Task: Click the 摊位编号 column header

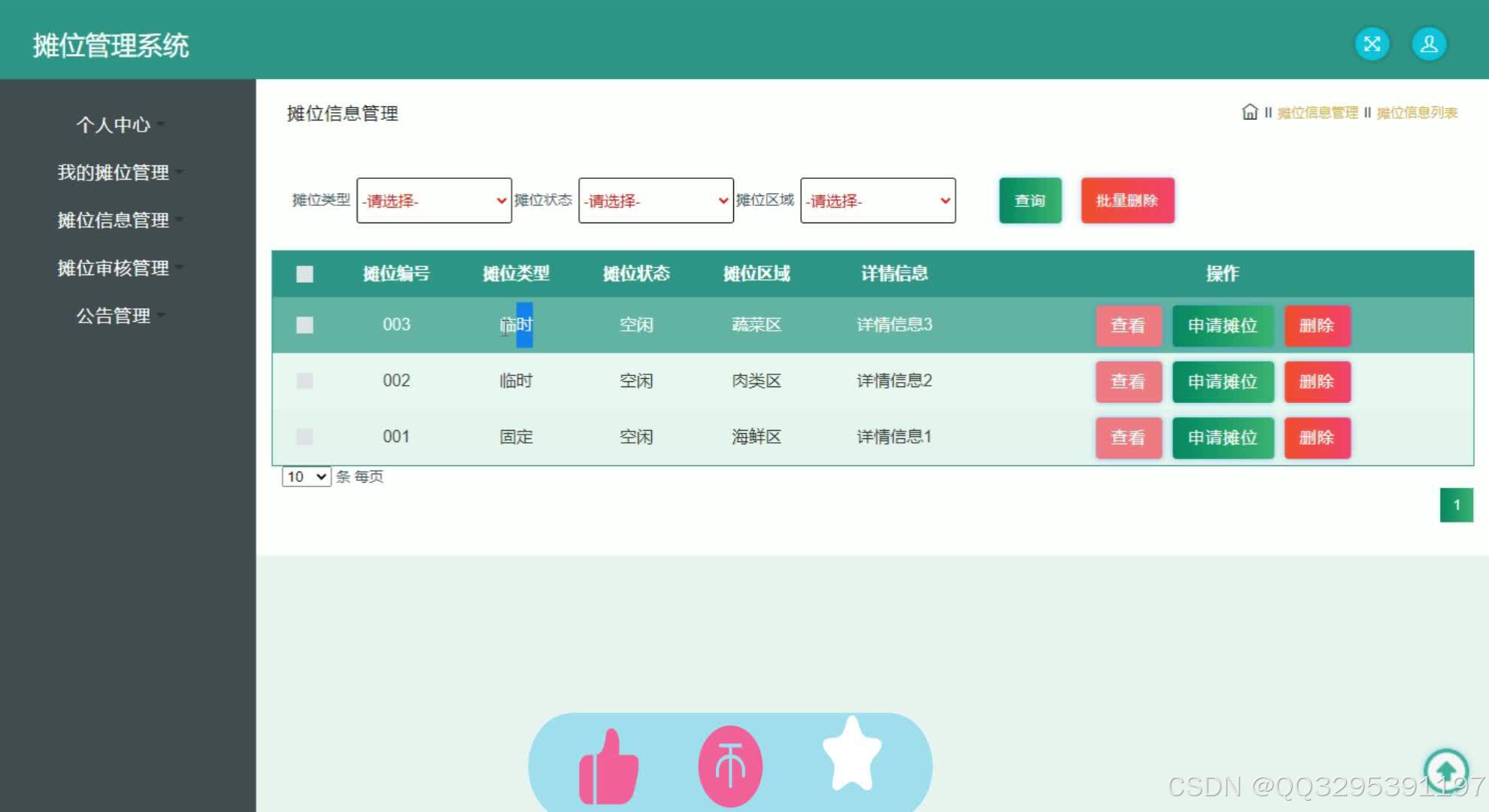Action: (396, 274)
